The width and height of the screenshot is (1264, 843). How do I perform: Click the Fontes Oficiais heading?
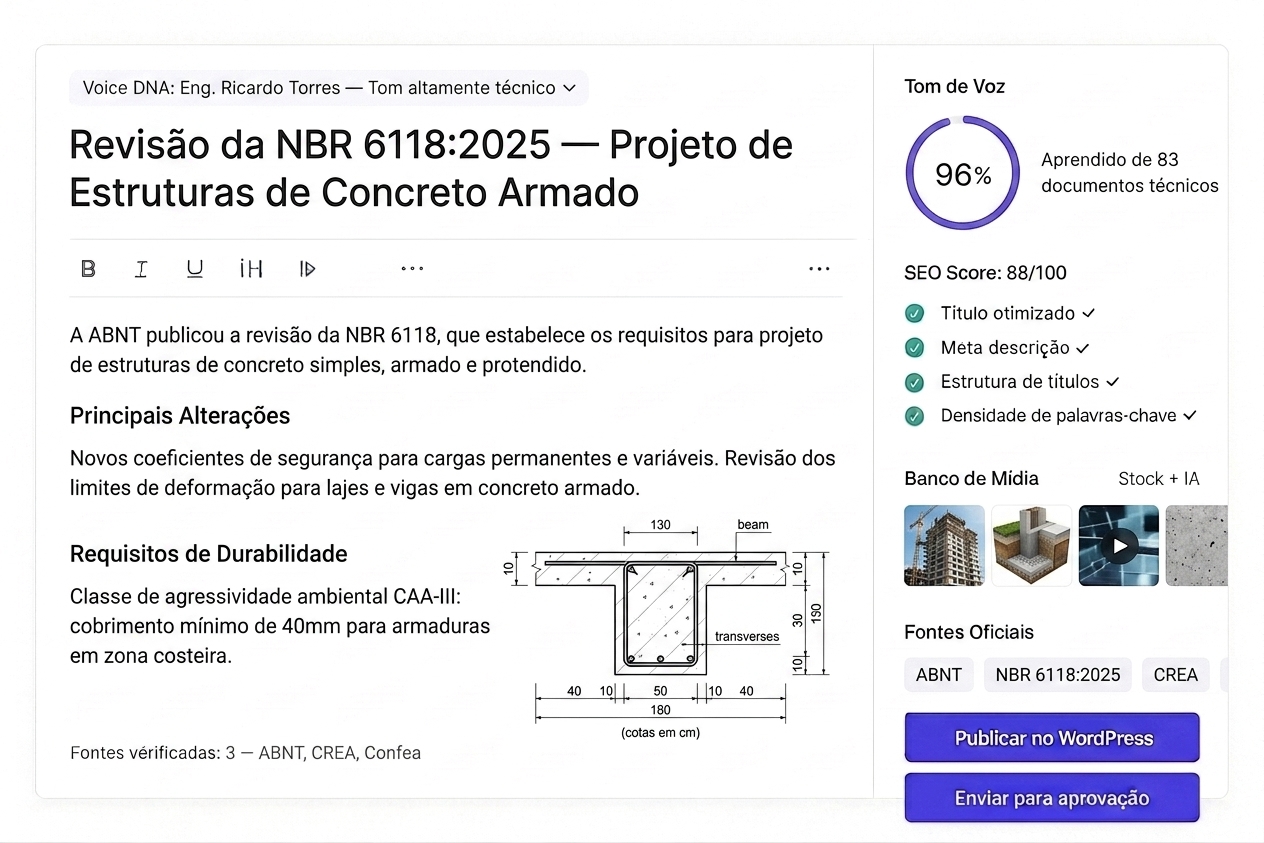(969, 633)
